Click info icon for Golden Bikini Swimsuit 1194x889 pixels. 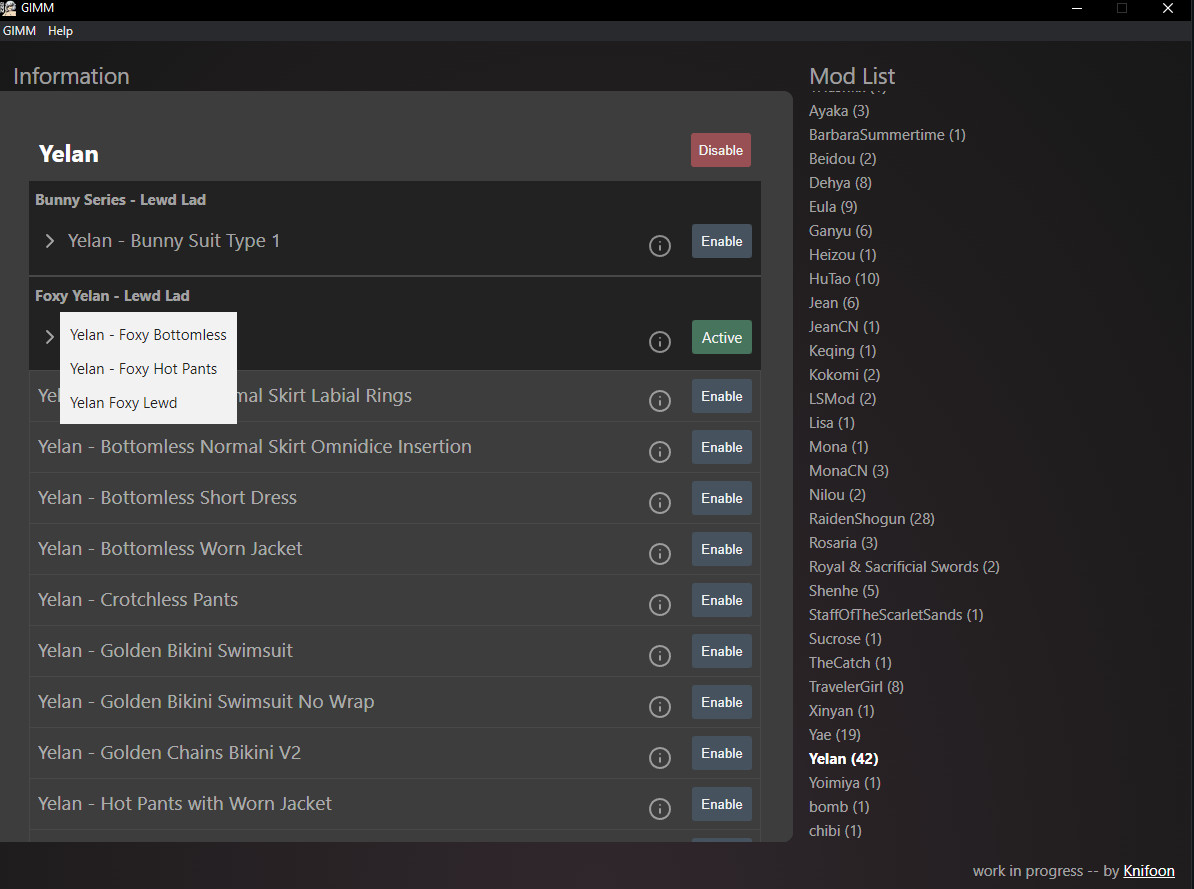[x=660, y=656]
